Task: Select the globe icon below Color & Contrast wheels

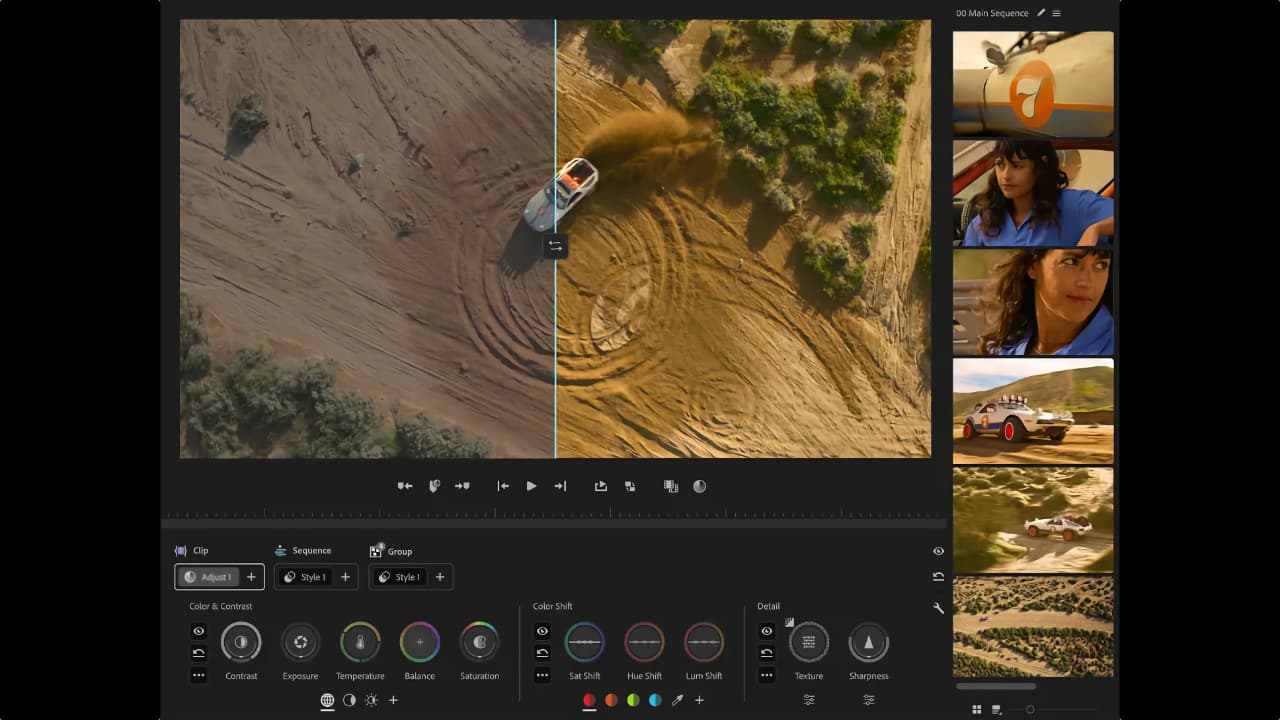Action: (327, 700)
